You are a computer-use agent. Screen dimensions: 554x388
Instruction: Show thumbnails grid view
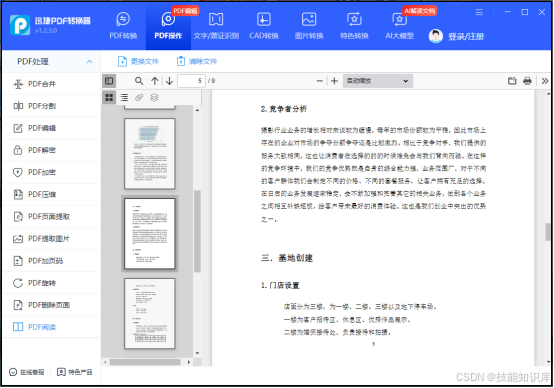coord(109,98)
